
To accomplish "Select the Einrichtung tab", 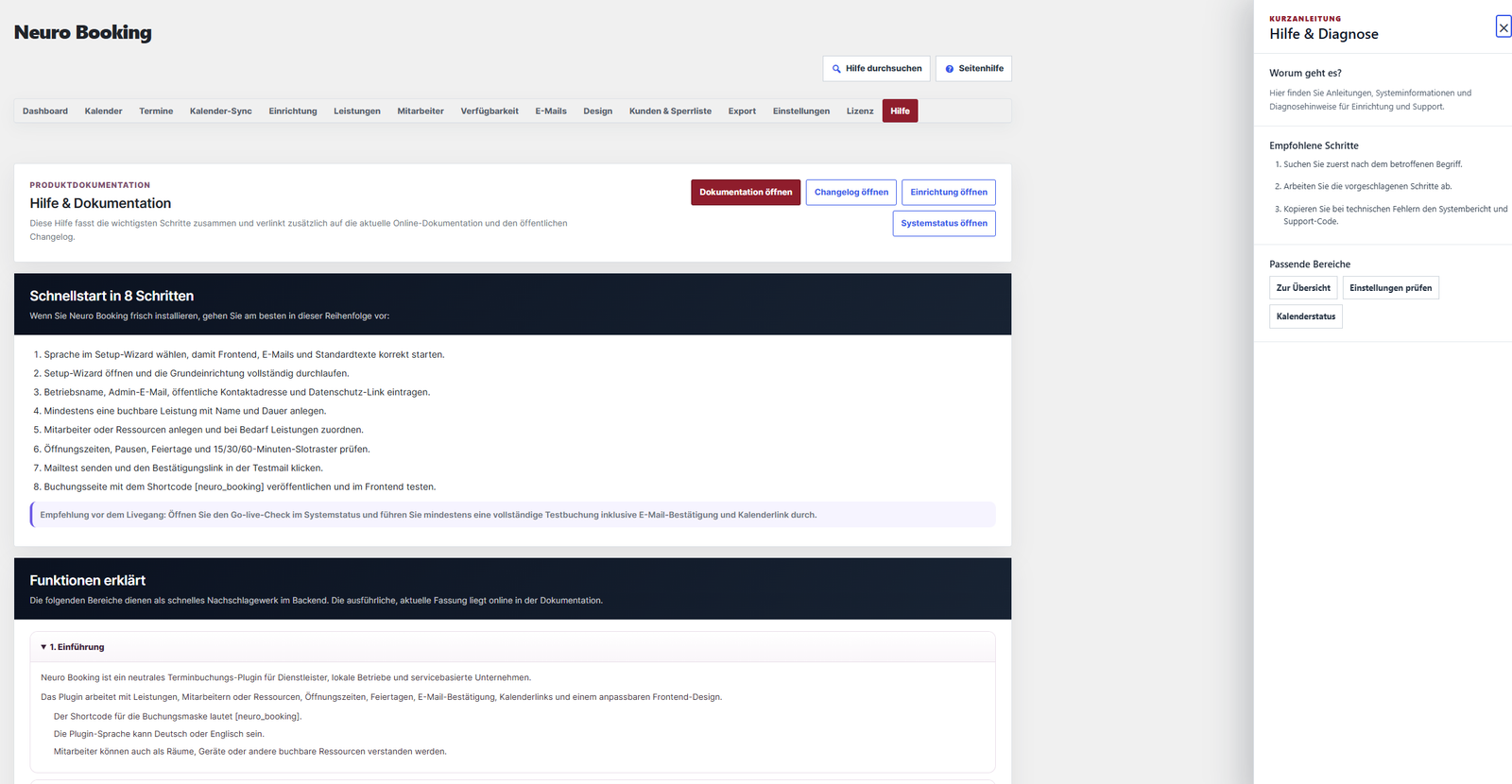I will click(293, 111).
